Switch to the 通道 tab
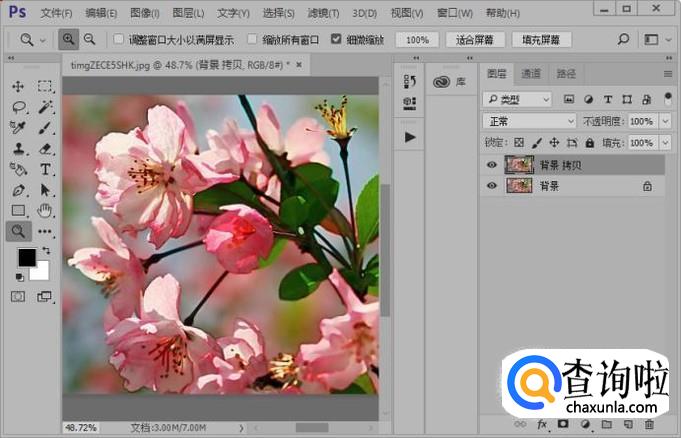 pyautogui.click(x=531, y=74)
